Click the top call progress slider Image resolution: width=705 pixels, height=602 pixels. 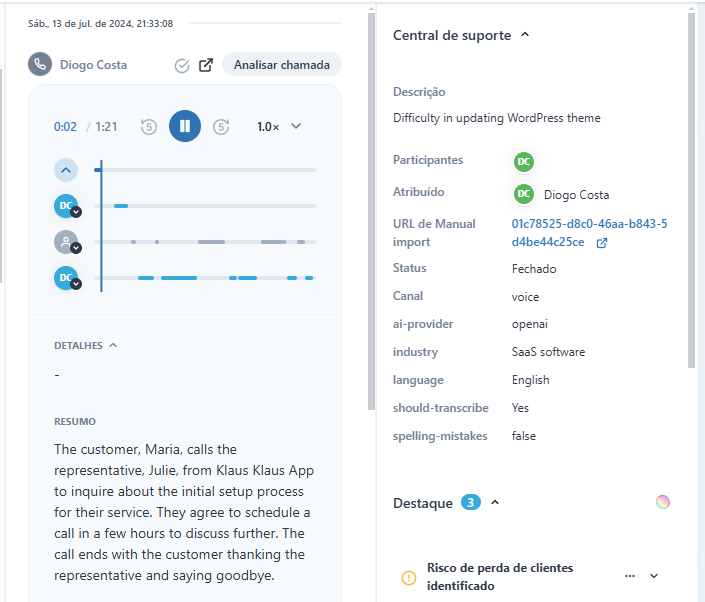tap(205, 170)
